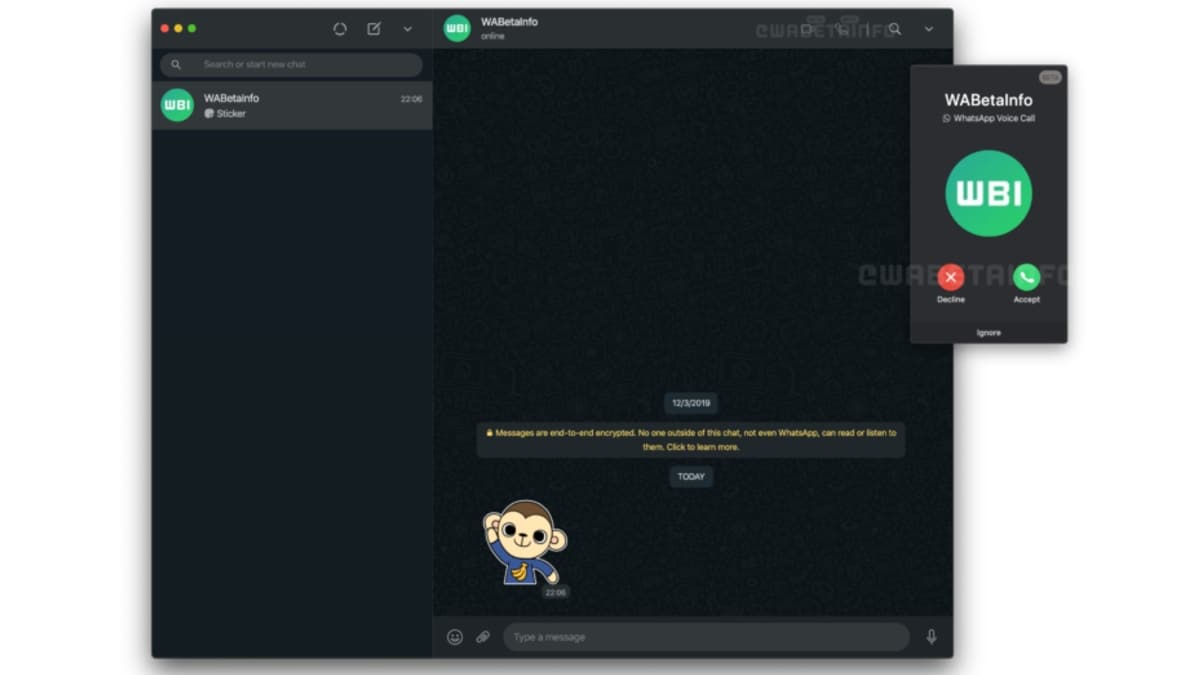Open the monkey sticker in the chat
This screenshot has width=1200, height=675.
tap(525, 542)
